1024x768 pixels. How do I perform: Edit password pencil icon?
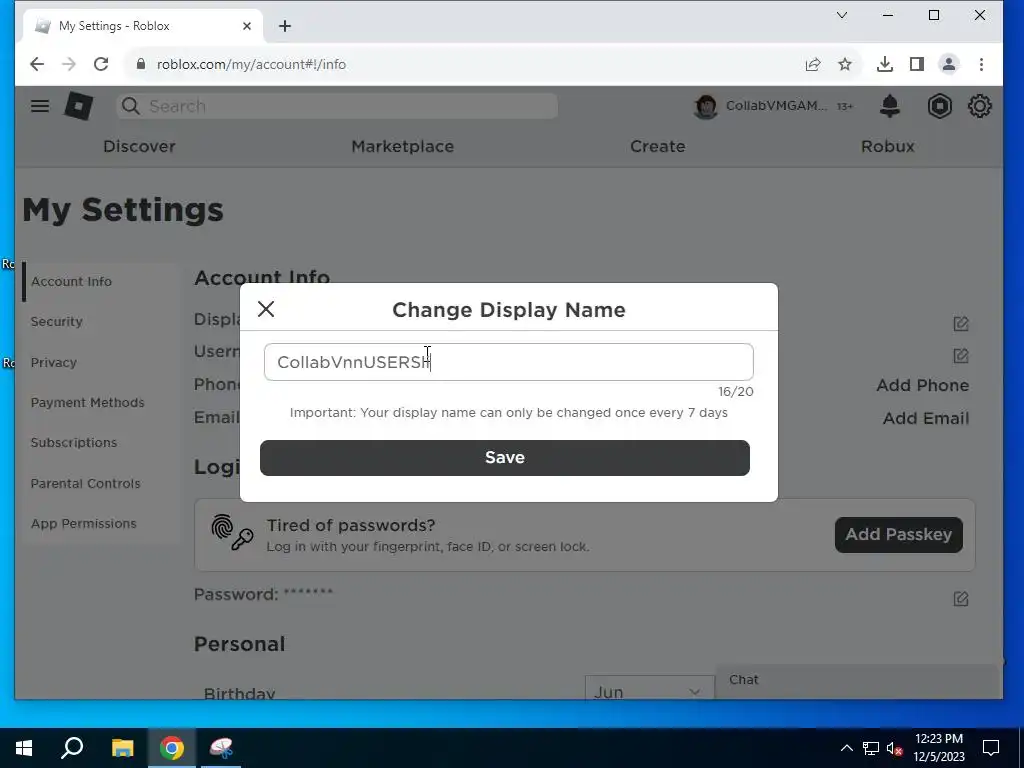coord(961,598)
